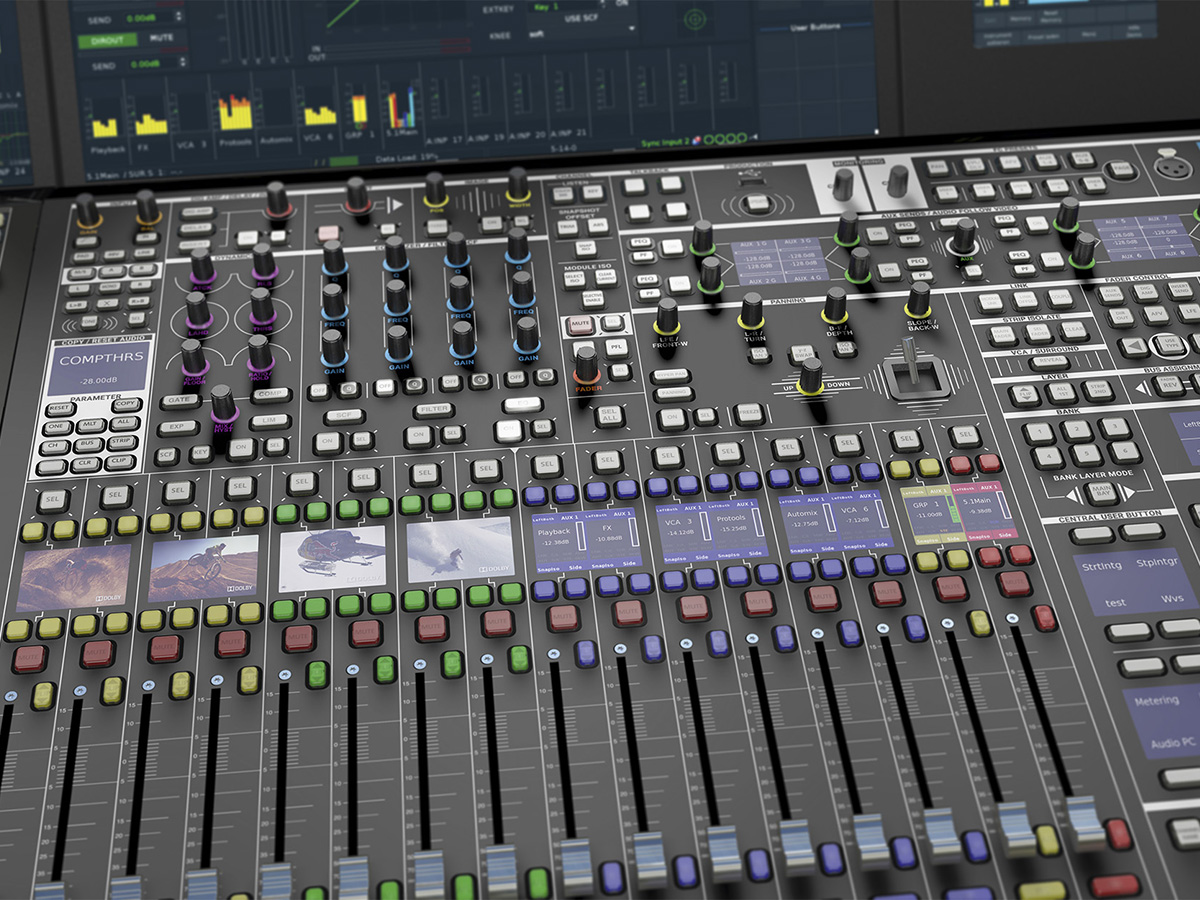Select bank button 2

1076,430
